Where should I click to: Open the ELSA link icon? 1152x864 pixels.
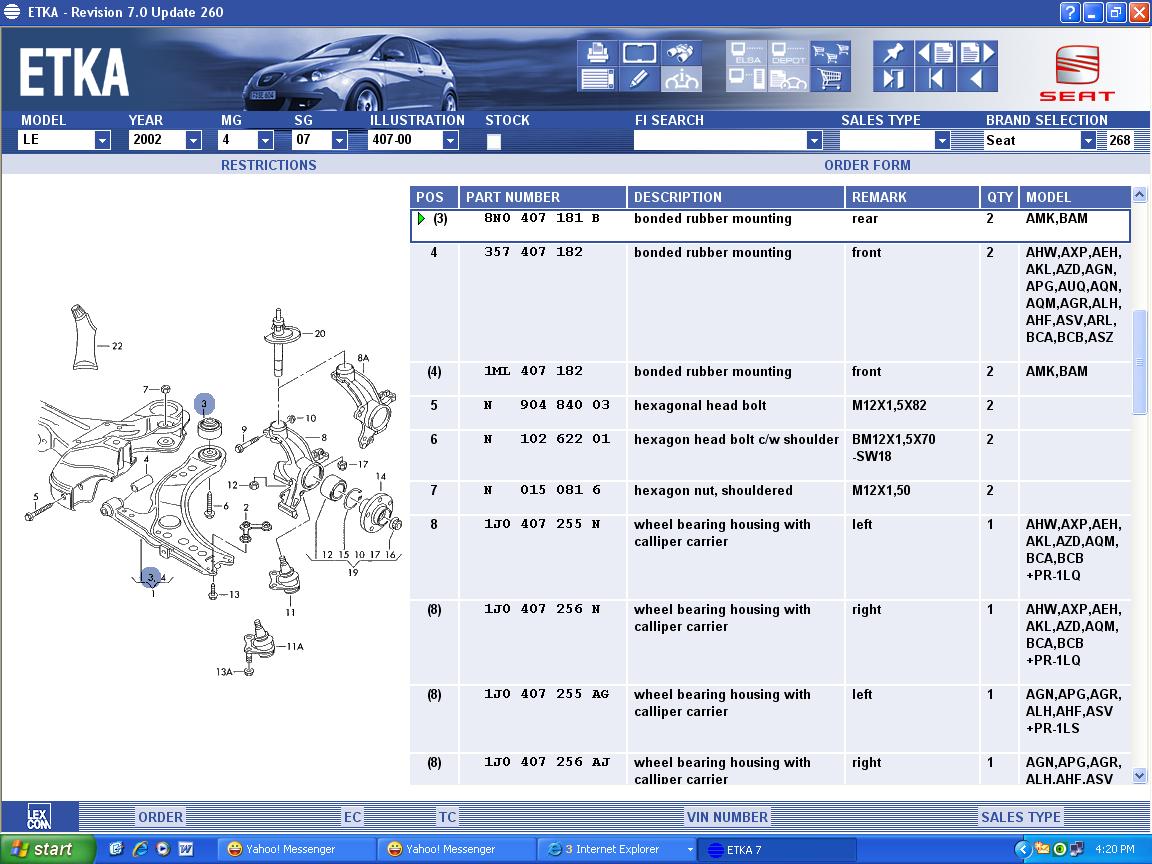[x=746, y=53]
